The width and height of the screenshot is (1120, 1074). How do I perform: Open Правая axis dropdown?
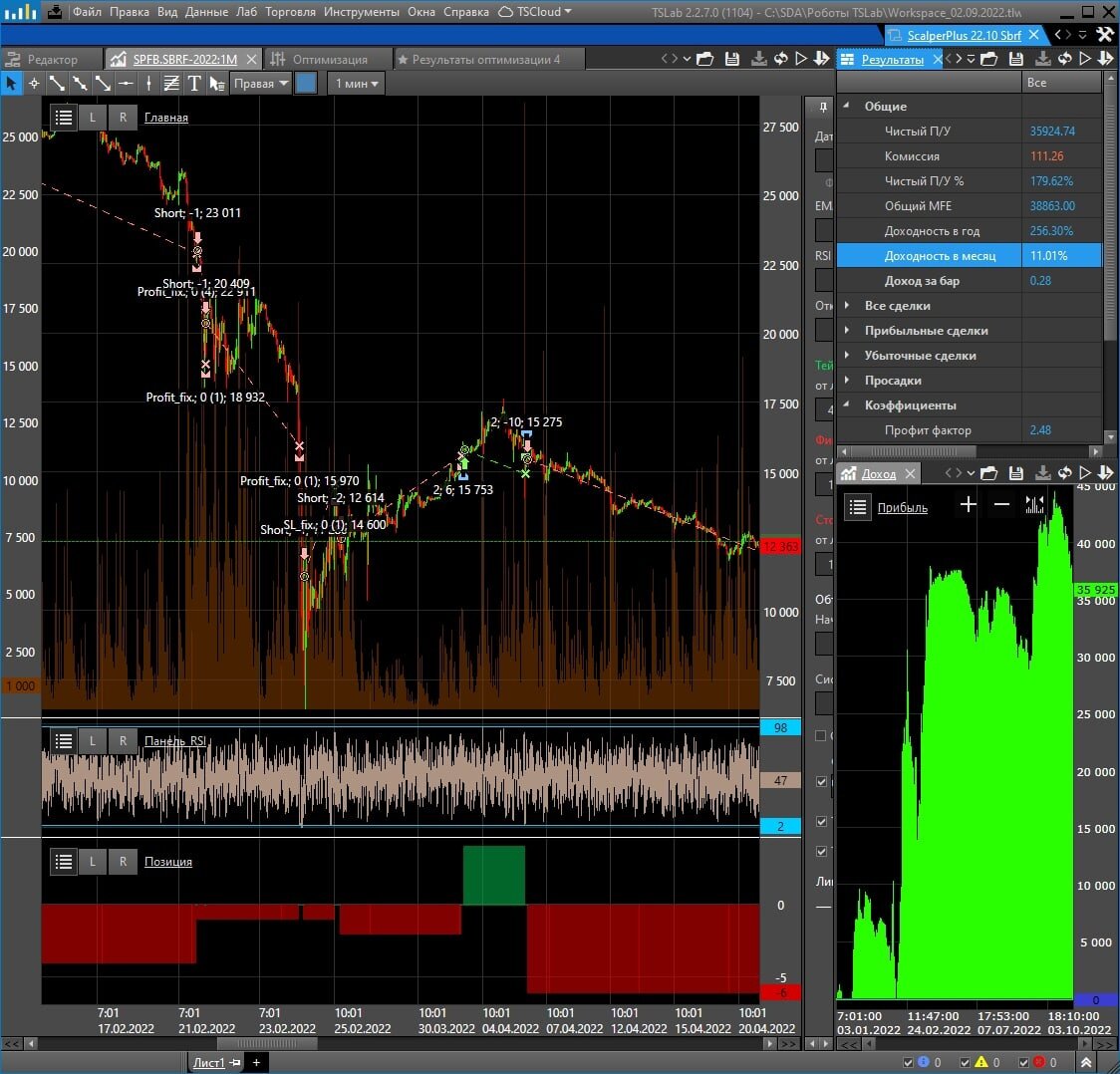(x=261, y=84)
